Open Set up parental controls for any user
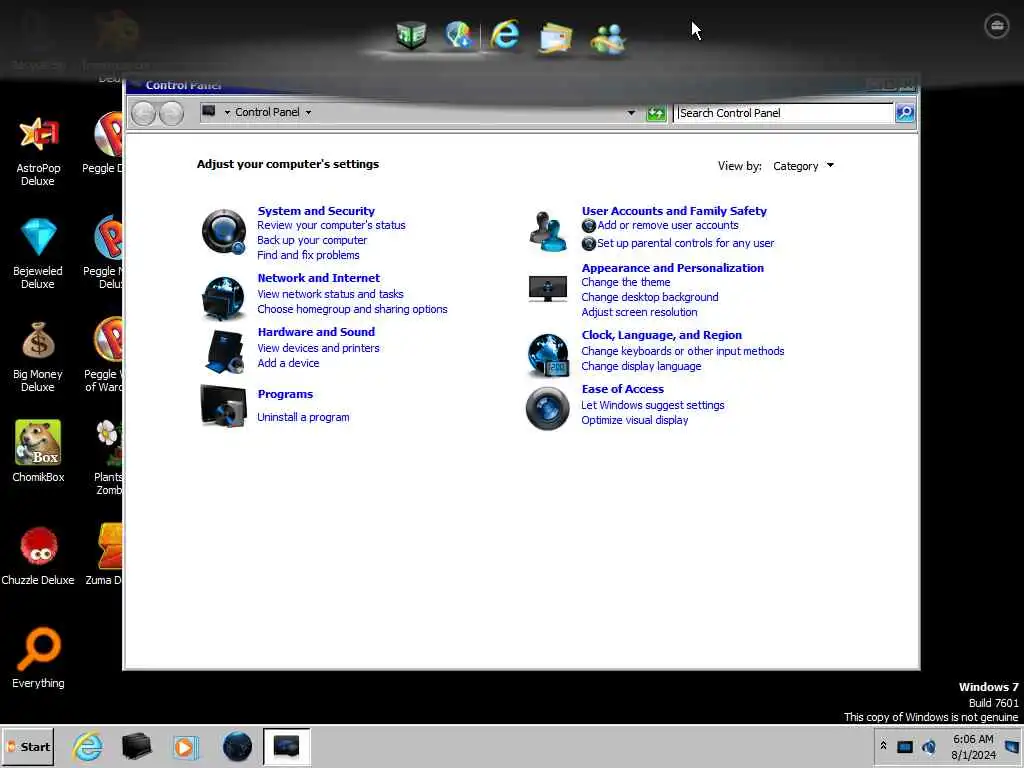The image size is (1024, 768). [x=685, y=244]
